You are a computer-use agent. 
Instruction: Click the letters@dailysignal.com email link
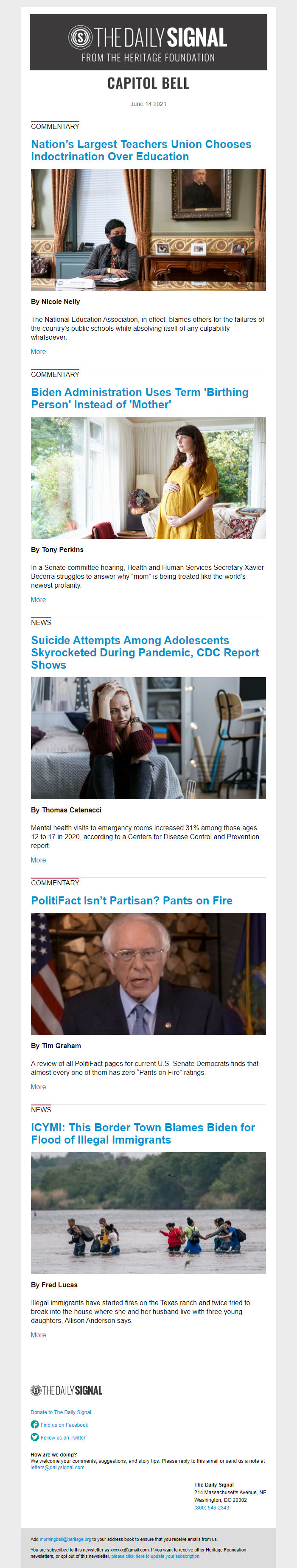(58, 1467)
